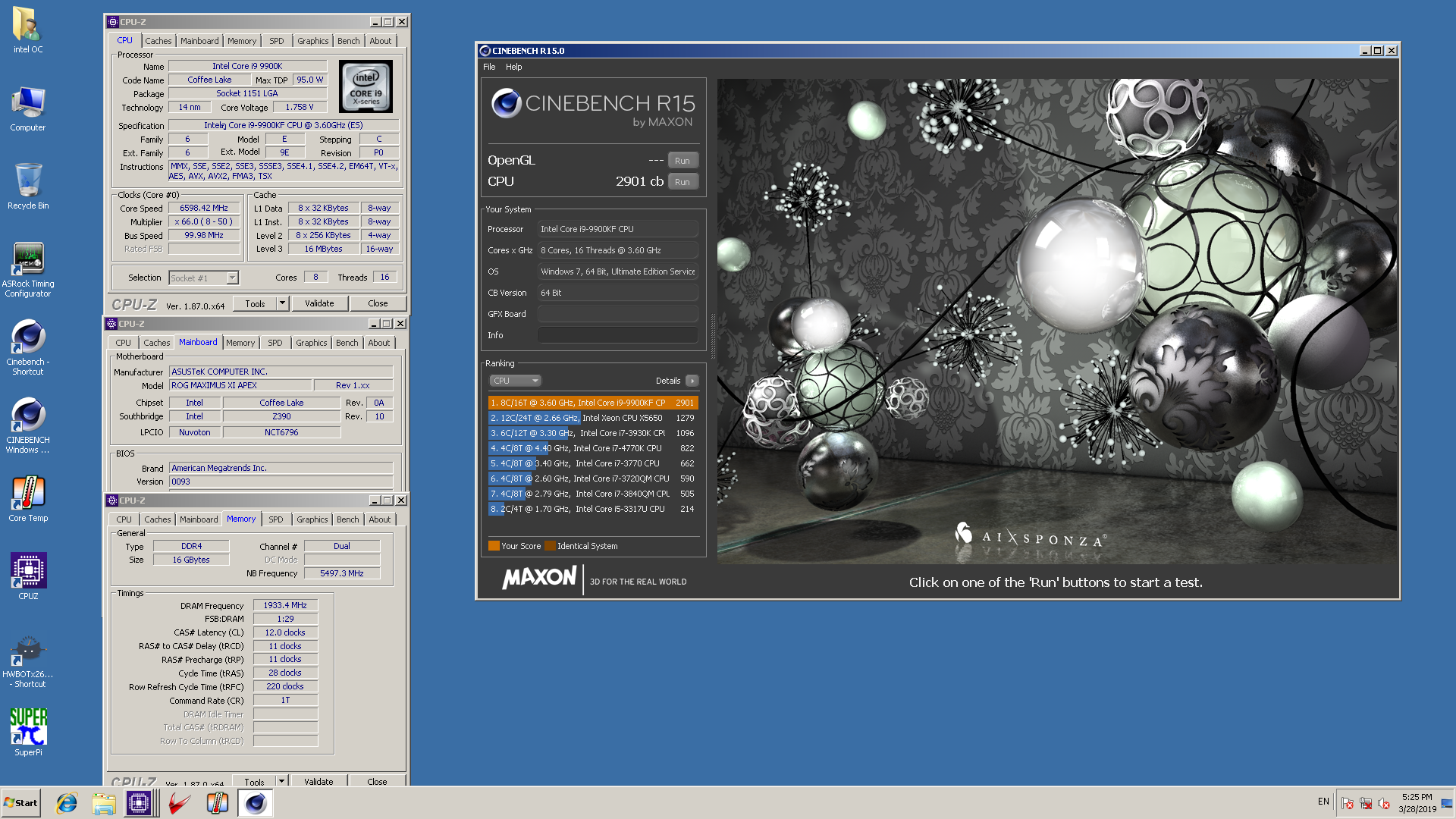Image resolution: width=1456 pixels, height=819 pixels.
Task: Open the Socket #1 selection dropdown
Action: 233,278
